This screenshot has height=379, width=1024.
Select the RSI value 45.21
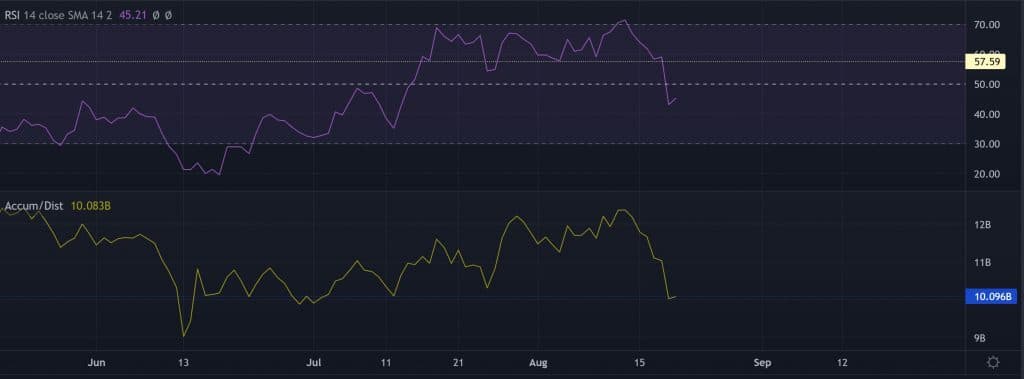133,14
